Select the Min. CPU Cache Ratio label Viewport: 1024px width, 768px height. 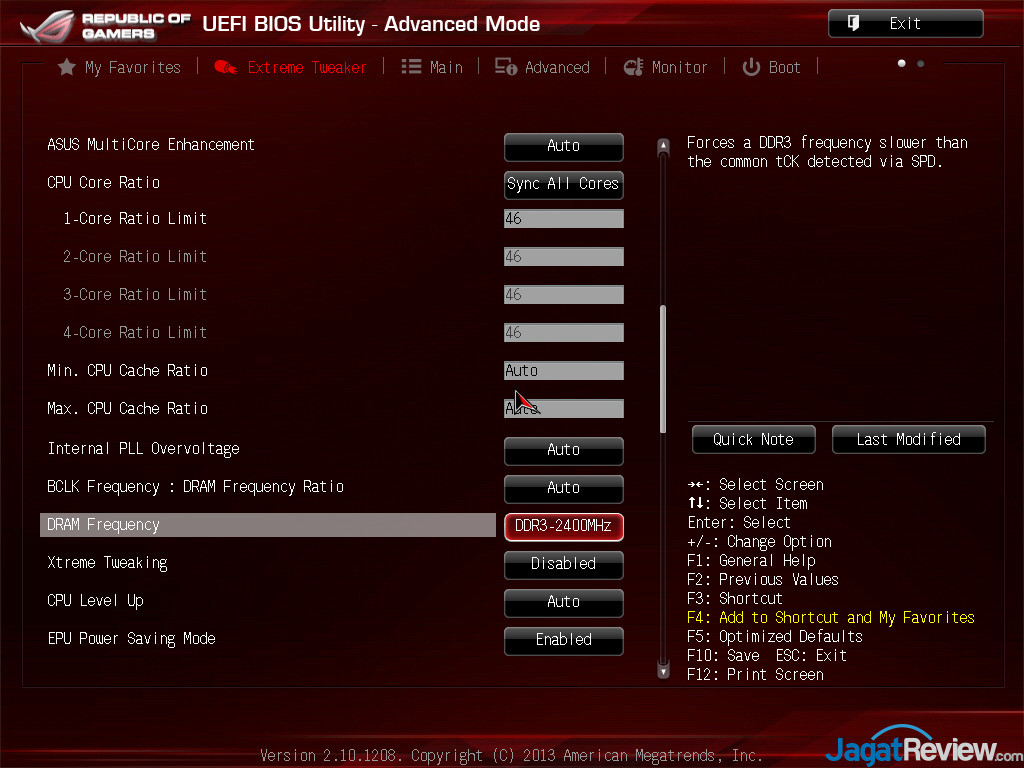[127, 370]
